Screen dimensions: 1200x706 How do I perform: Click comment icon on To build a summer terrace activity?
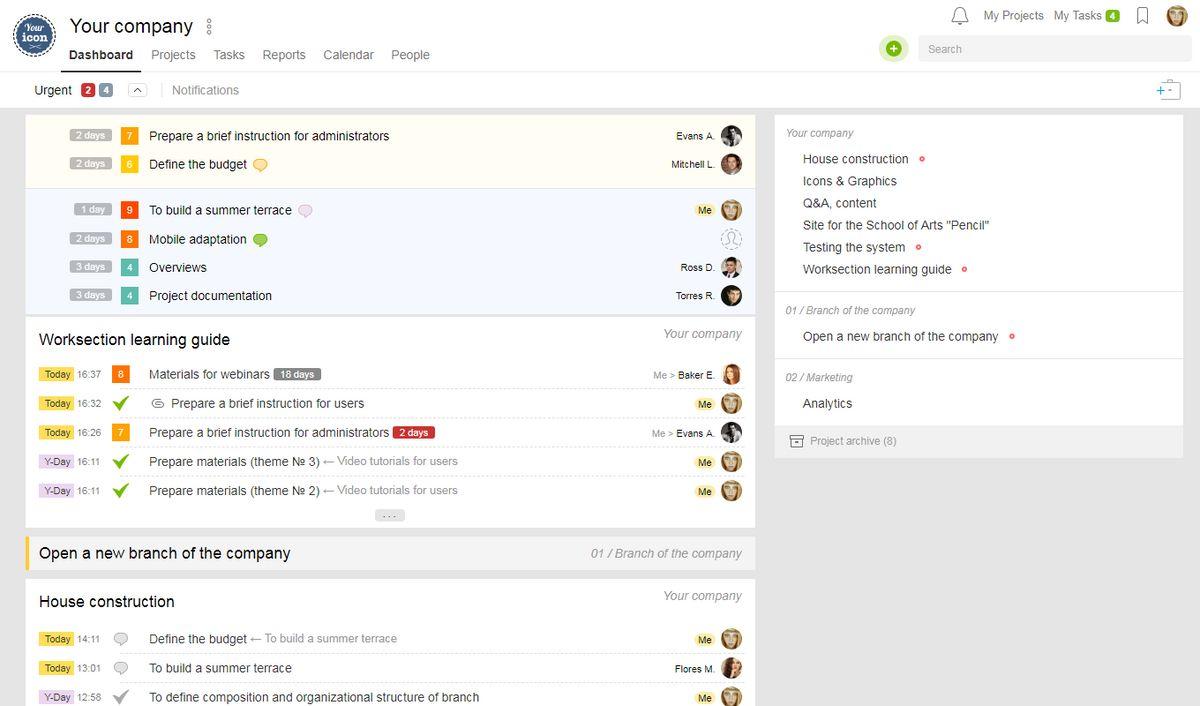point(121,668)
